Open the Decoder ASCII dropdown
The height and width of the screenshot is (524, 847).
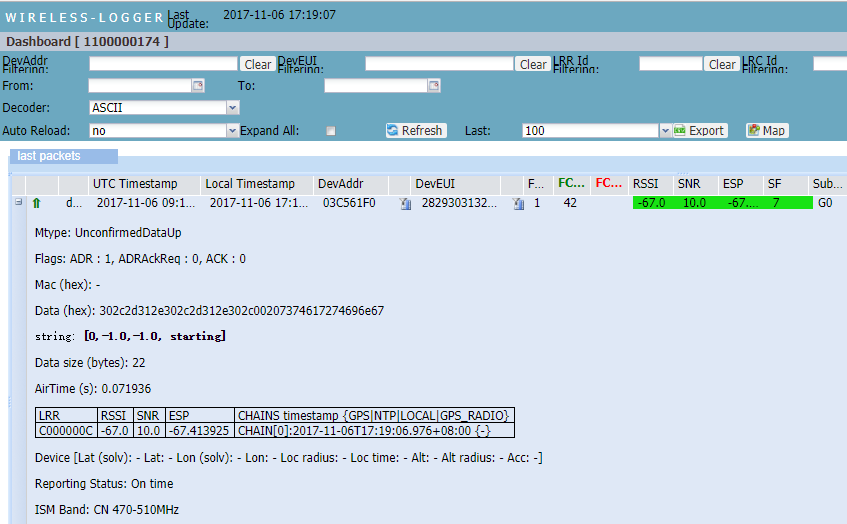click(232, 108)
